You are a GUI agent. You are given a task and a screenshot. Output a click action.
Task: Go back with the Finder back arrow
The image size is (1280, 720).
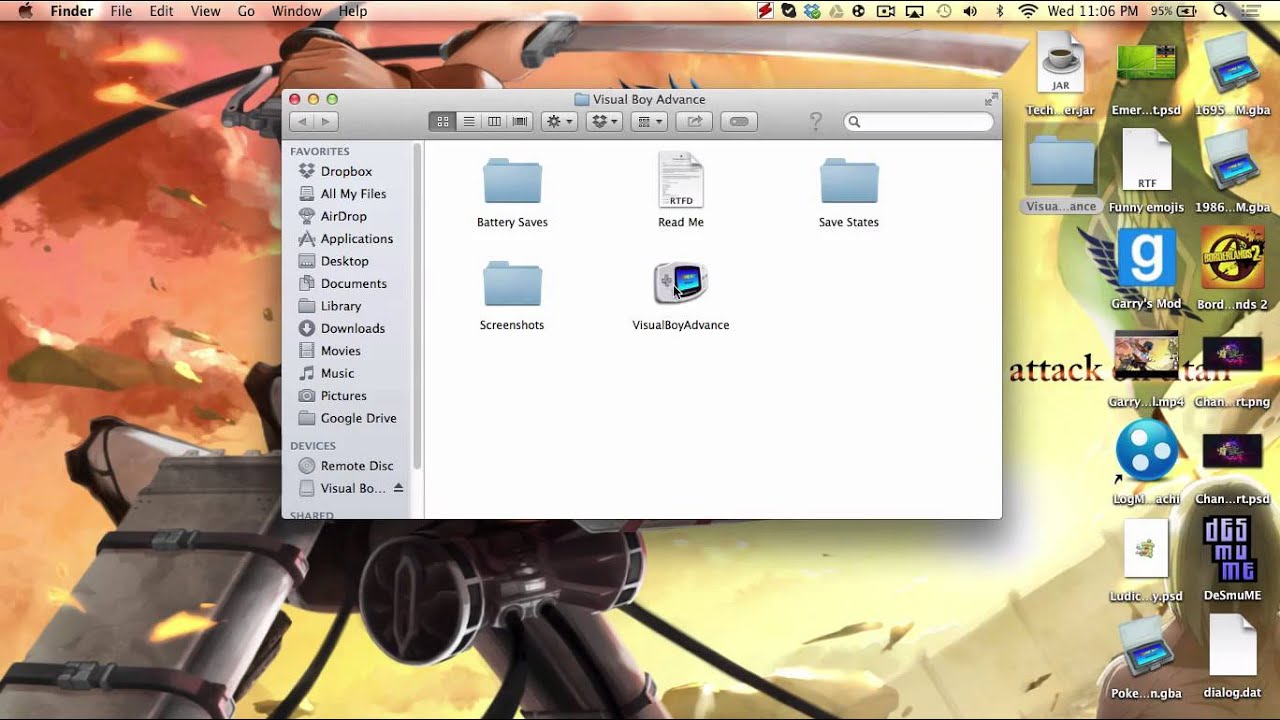[301, 121]
